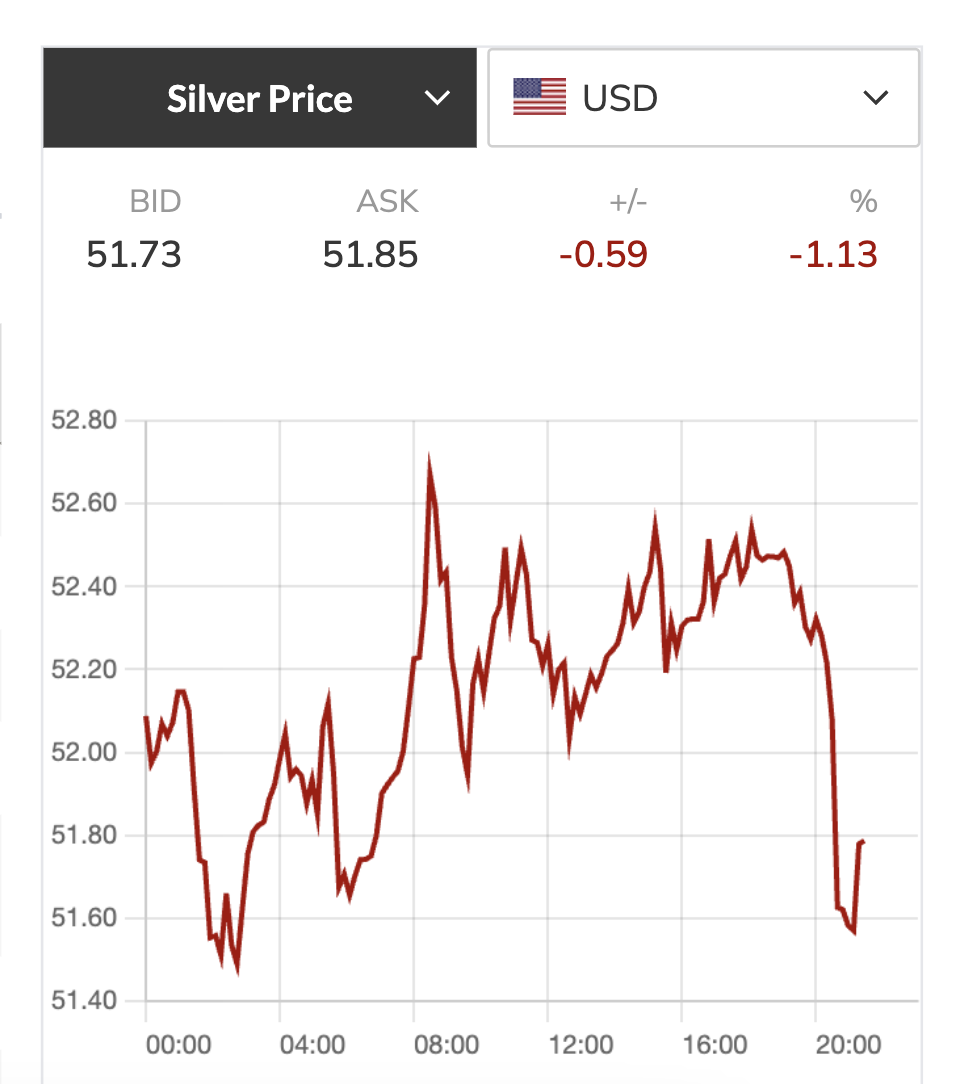Click the US flag icon
The width and height of the screenshot is (968, 1084).
539,98
